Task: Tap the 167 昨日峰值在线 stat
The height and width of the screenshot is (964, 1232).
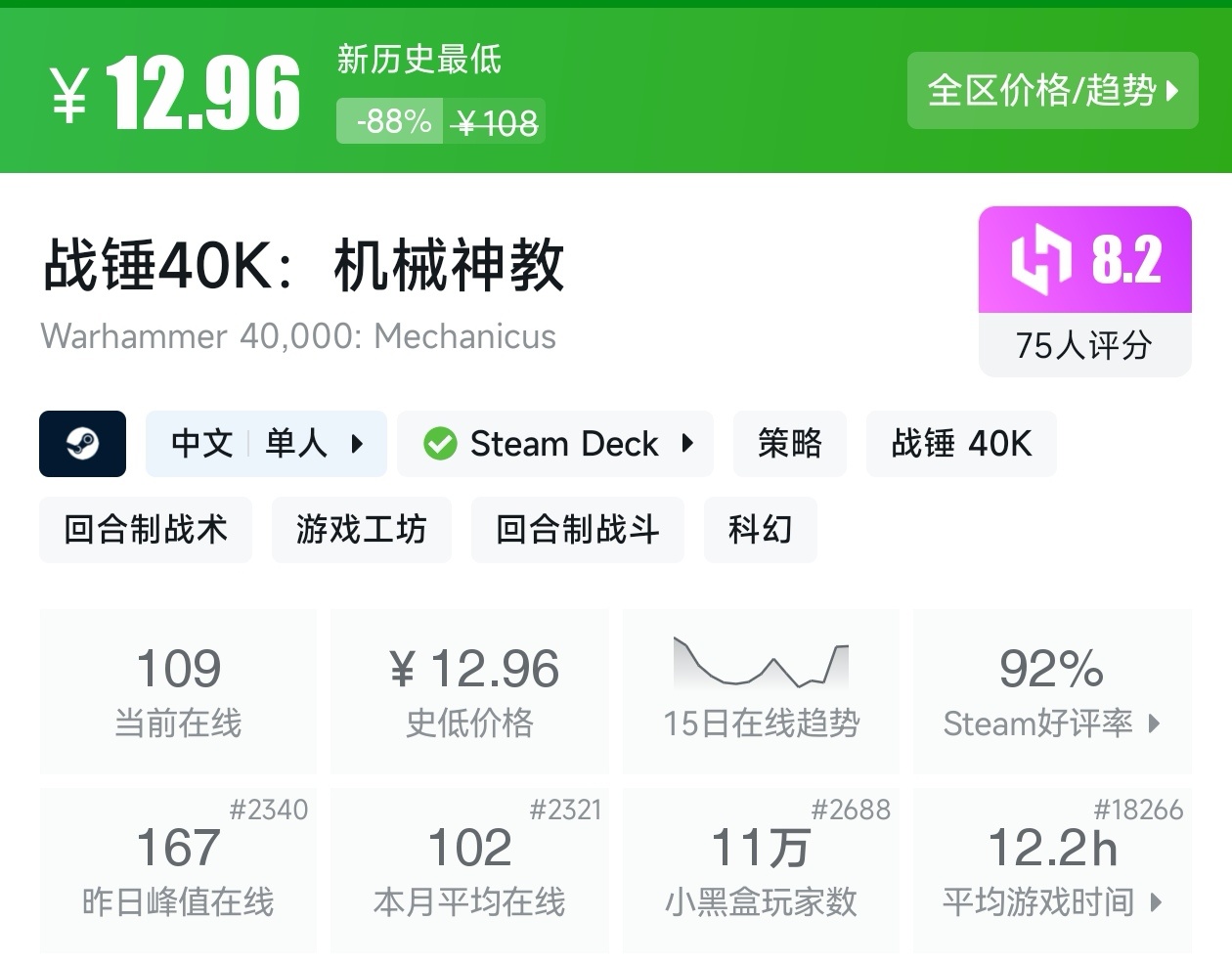Action: tap(178, 871)
